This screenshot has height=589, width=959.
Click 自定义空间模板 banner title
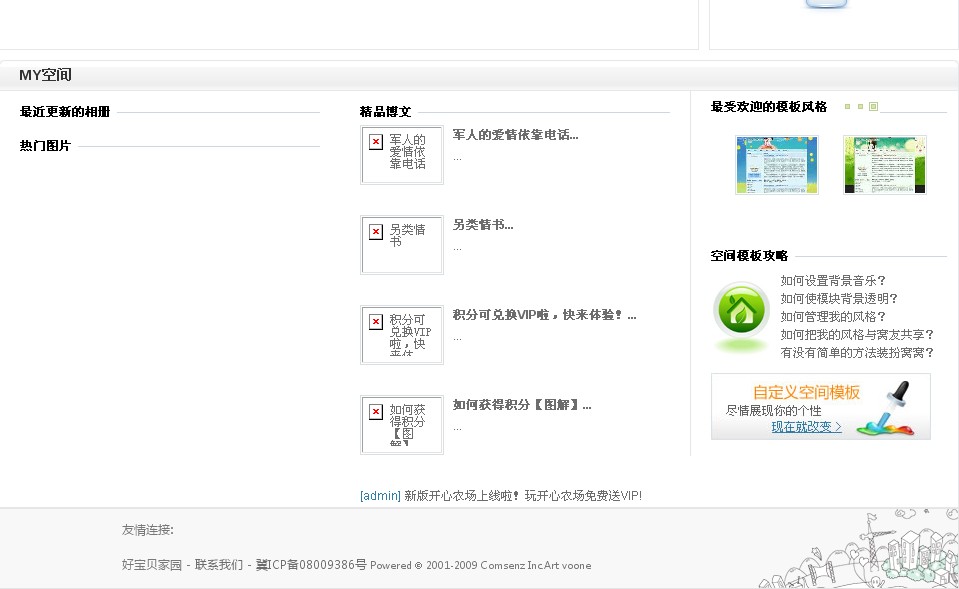pyautogui.click(x=806, y=392)
